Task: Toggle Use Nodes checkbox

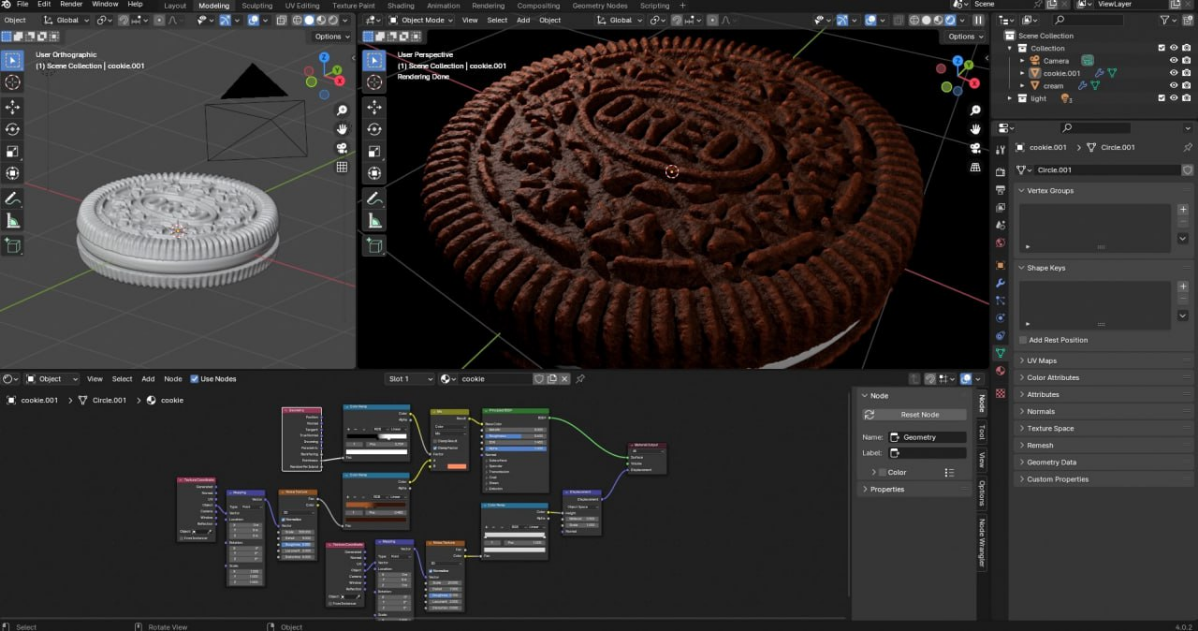Action: (194, 379)
